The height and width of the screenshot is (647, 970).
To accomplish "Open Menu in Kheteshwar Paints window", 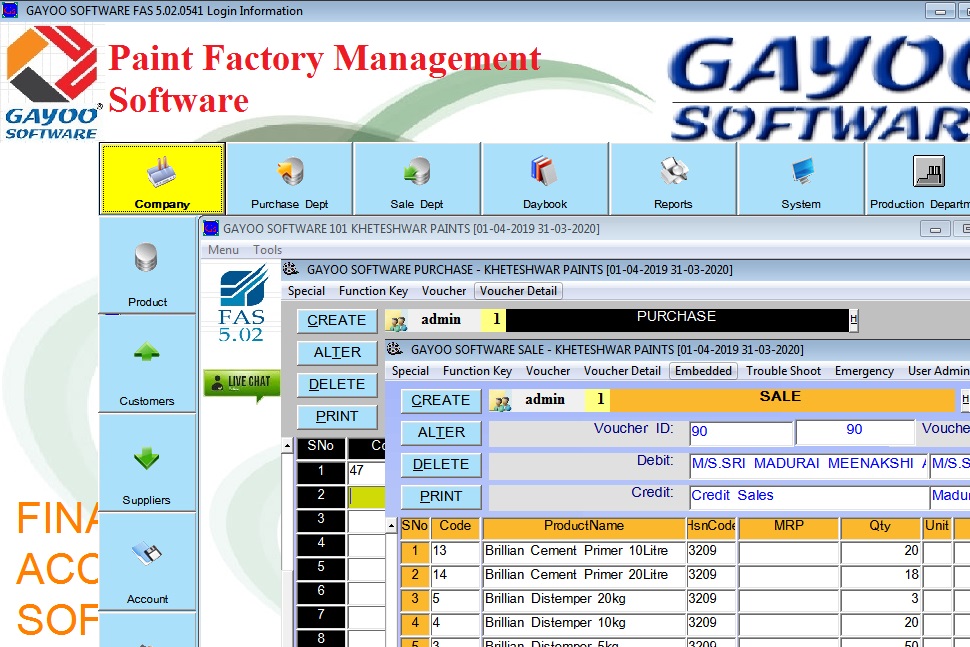I will point(223,250).
